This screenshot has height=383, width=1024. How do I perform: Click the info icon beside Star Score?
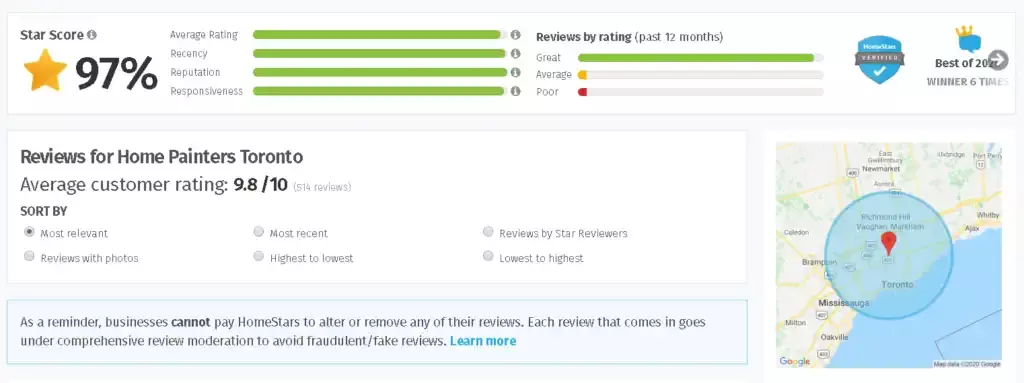[92, 35]
